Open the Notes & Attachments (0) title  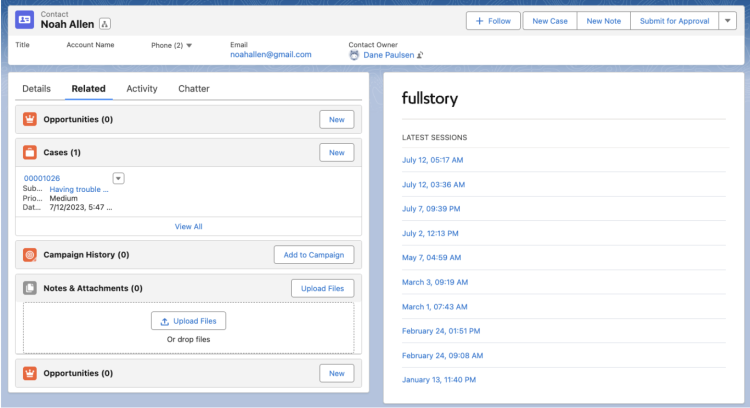click(93, 288)
